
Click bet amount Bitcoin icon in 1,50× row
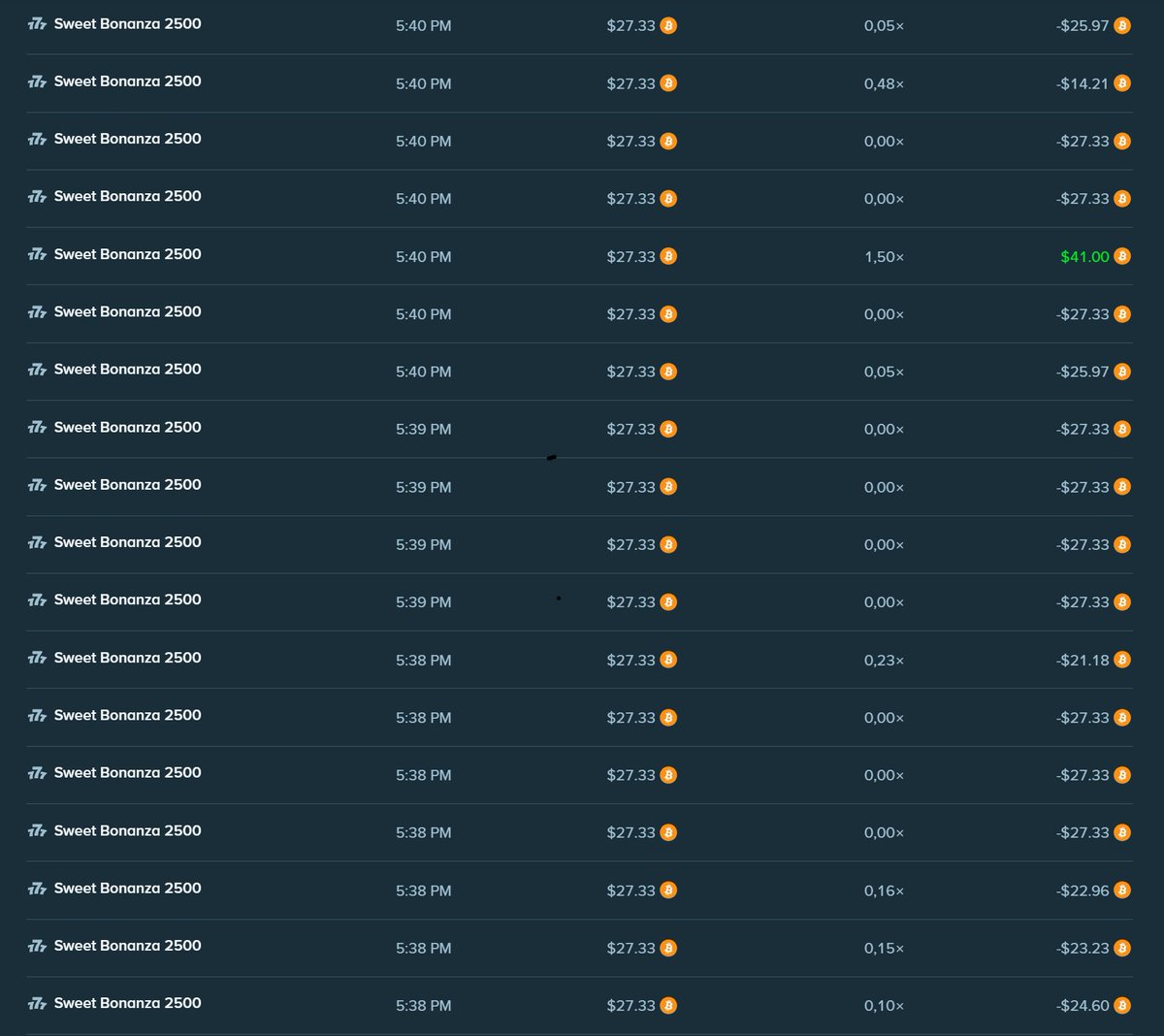coord(668,256)
